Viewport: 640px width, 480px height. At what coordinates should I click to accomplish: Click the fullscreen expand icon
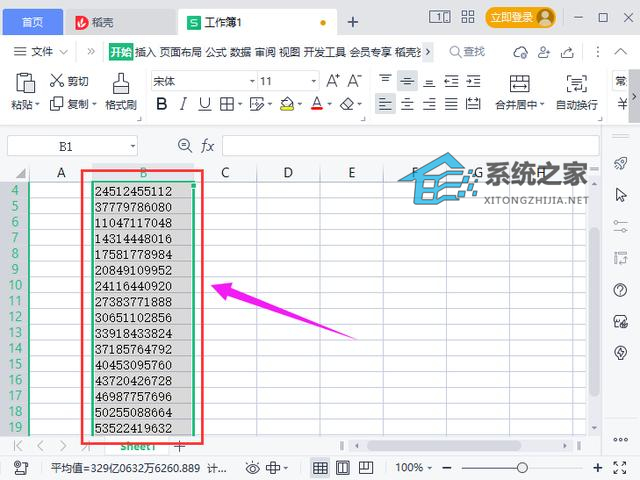point(620,468)
